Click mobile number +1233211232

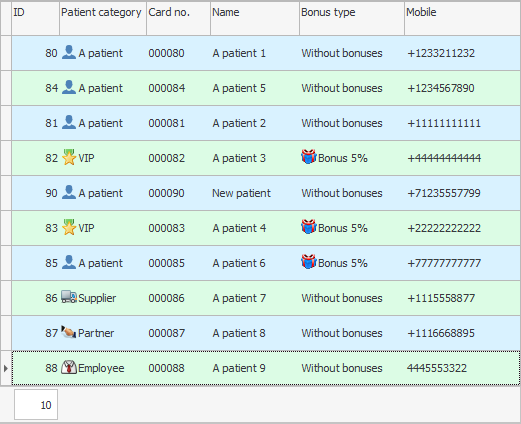[x=441, y=53]
